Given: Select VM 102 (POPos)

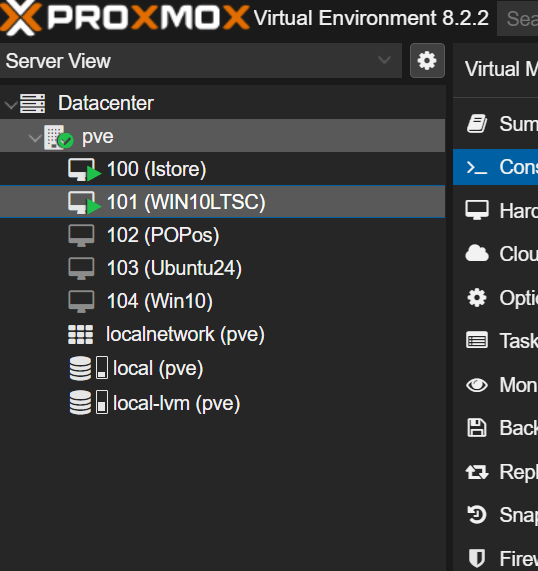Looking at the screenshot, I should point(222,235).
